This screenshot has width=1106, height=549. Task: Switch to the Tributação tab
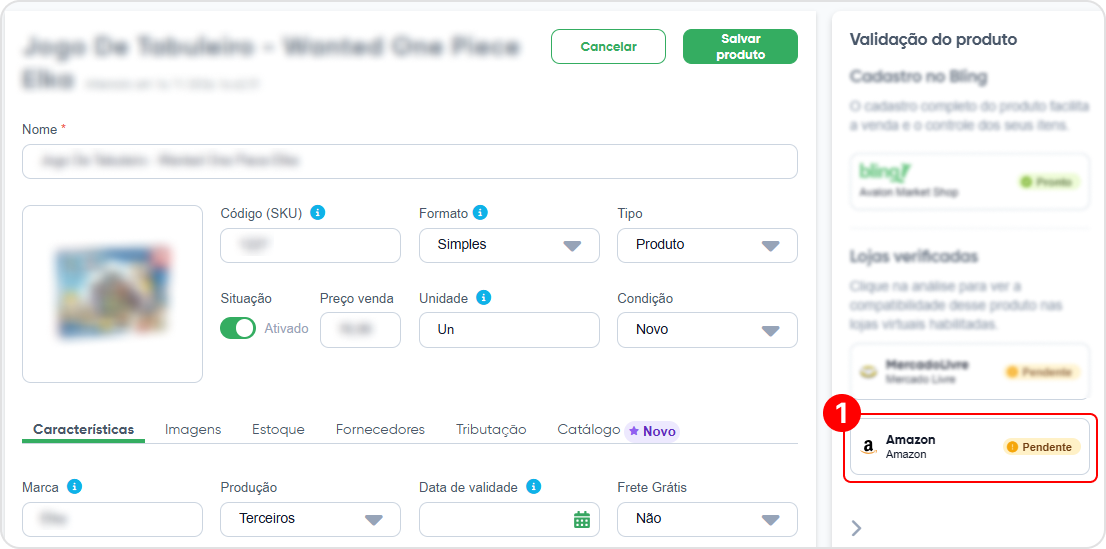tap(491, 430)
